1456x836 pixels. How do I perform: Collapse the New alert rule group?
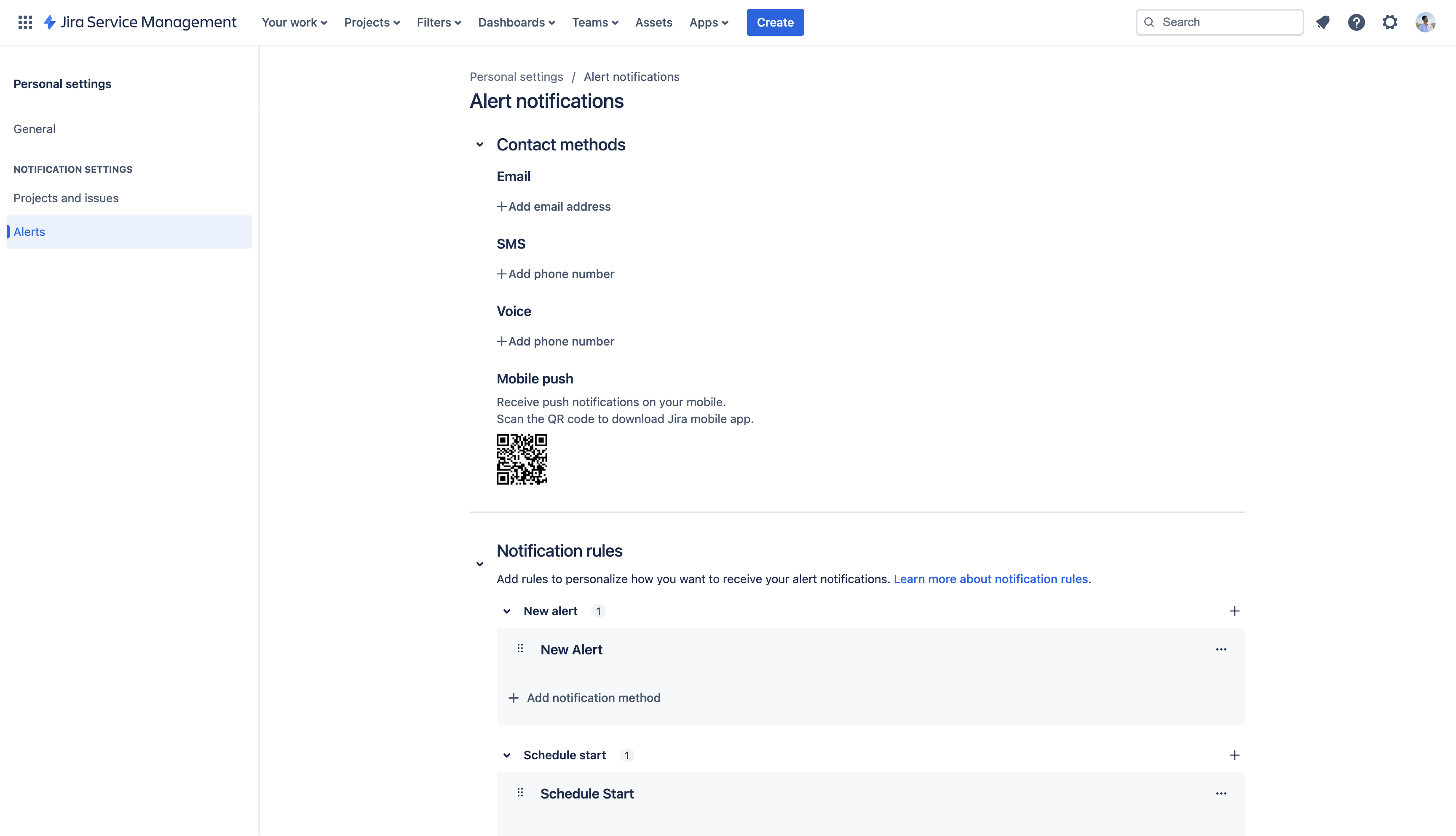pyautogui.click(x=507, y=611)
